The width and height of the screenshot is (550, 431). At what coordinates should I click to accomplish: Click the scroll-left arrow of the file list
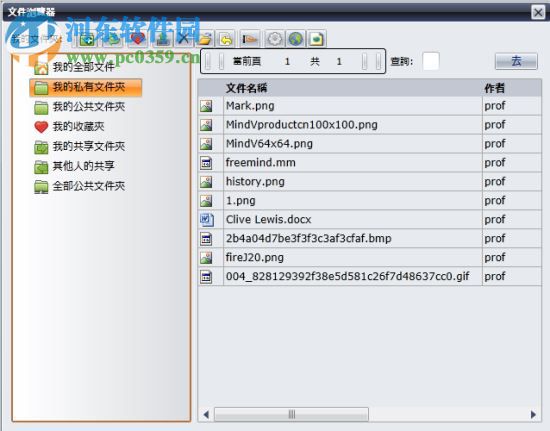(x=206, y=415)
